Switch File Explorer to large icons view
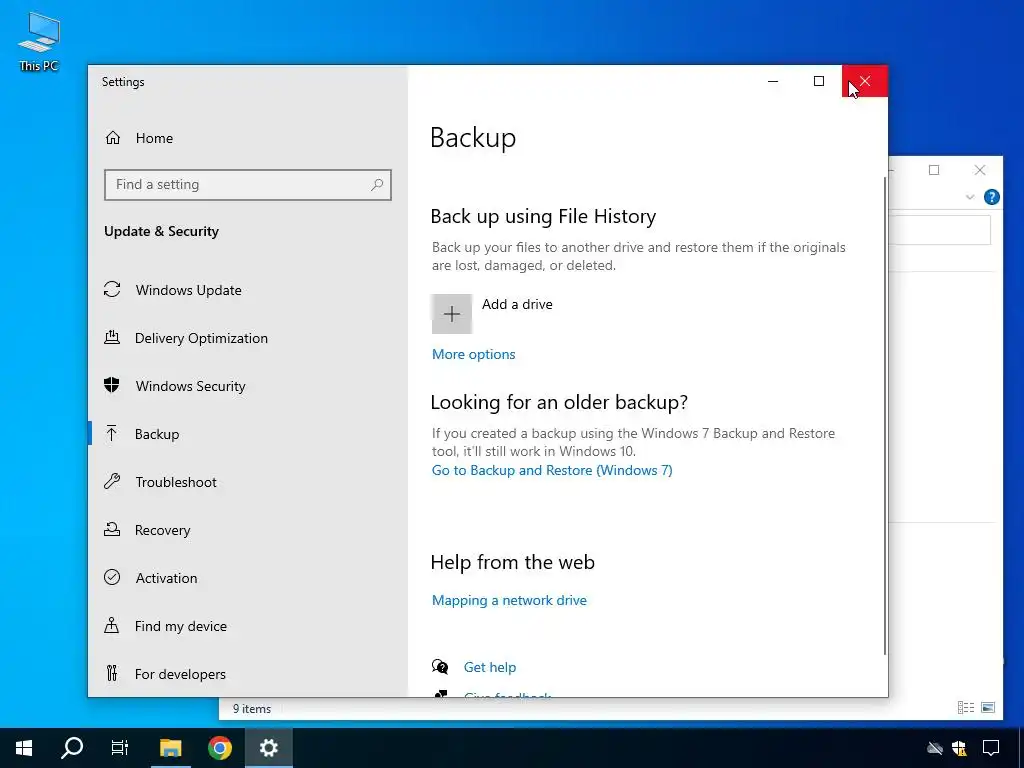This screenshot has height=768, width=1024. tap(988, 708)
